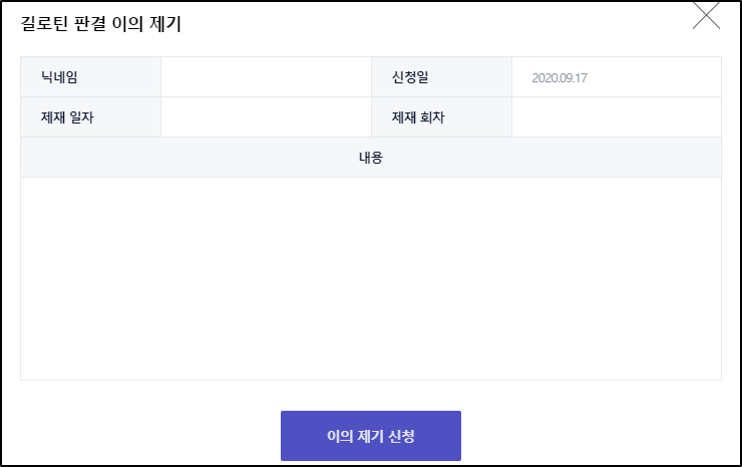Viewport: 742px width, 467px height.
Task: Select the 제재 일자 label cell
Action: pyautogui.click(x=90, y=117)
